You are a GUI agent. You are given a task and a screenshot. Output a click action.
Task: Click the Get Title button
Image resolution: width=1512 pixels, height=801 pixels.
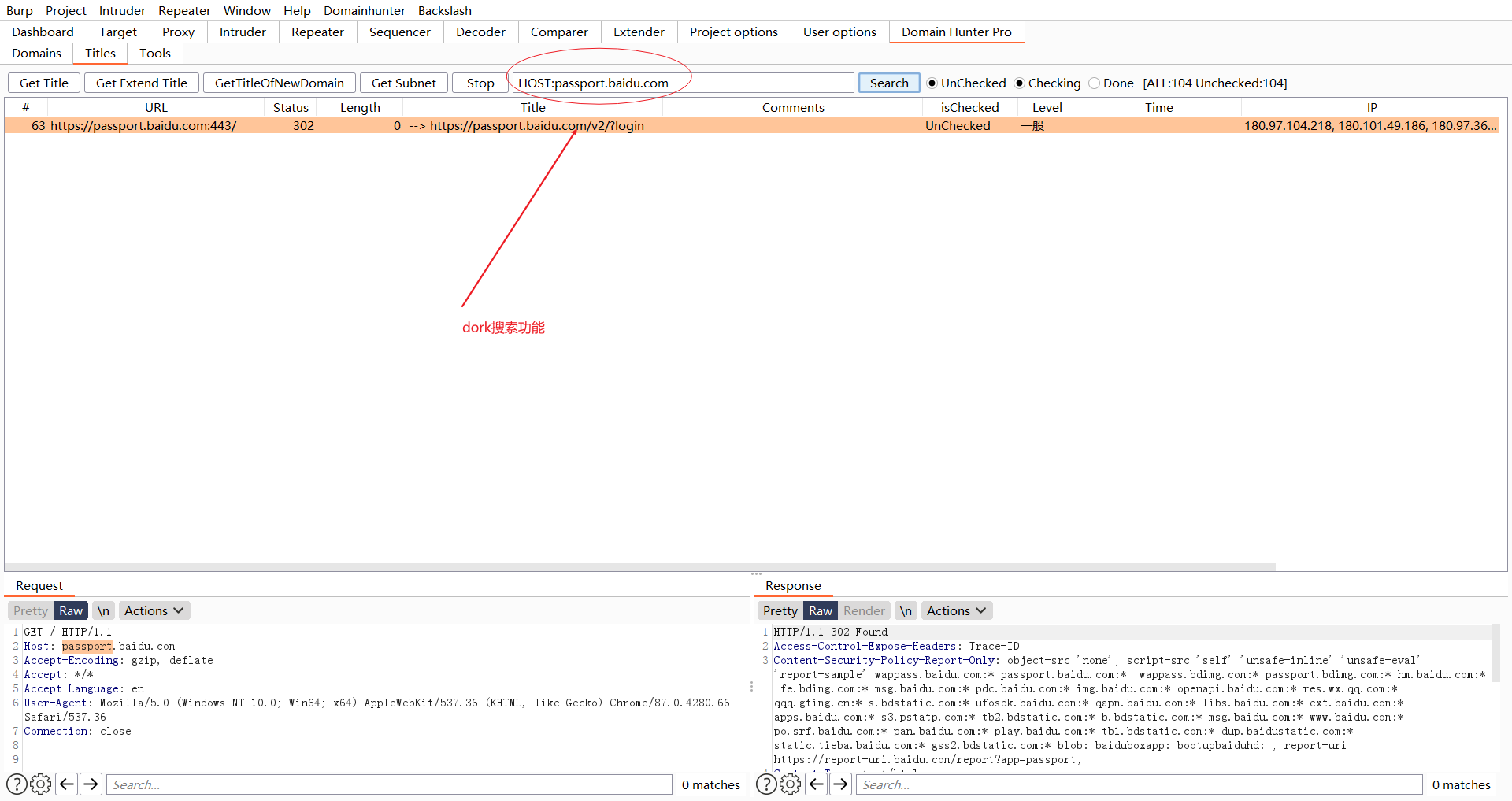(x=44, y=83)
